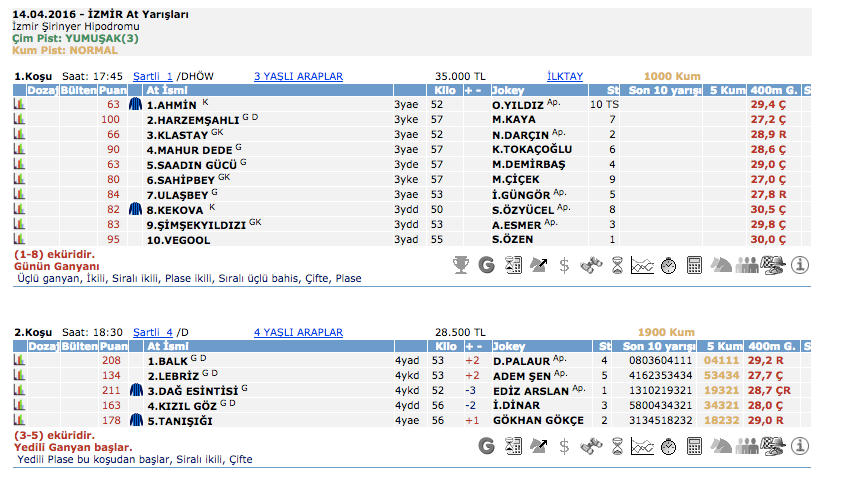
Task: Click the info circle icon
Action: (x=800, y=265)
